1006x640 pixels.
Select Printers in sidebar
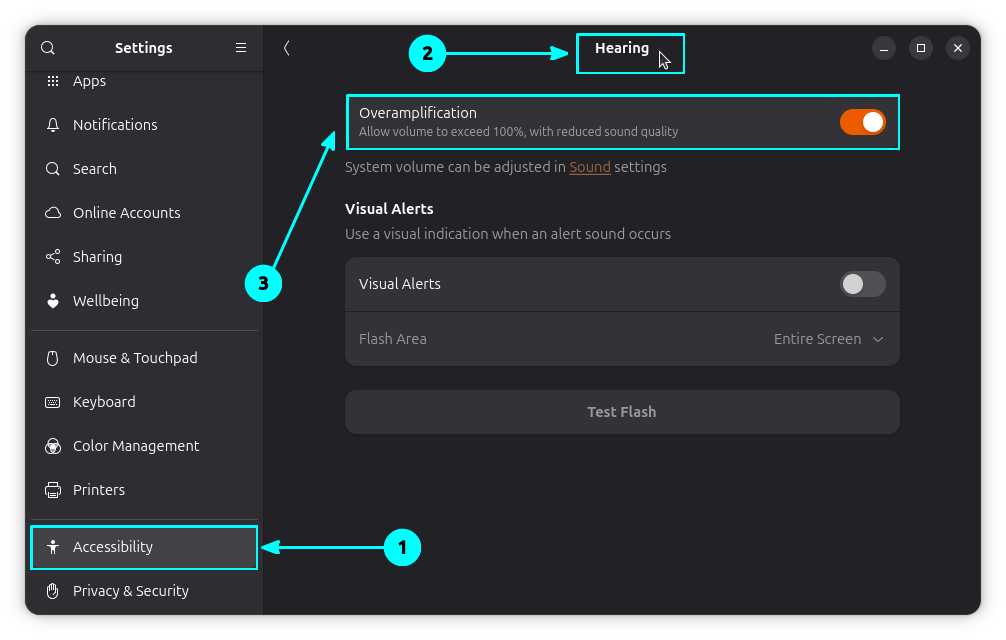[144, 490]
